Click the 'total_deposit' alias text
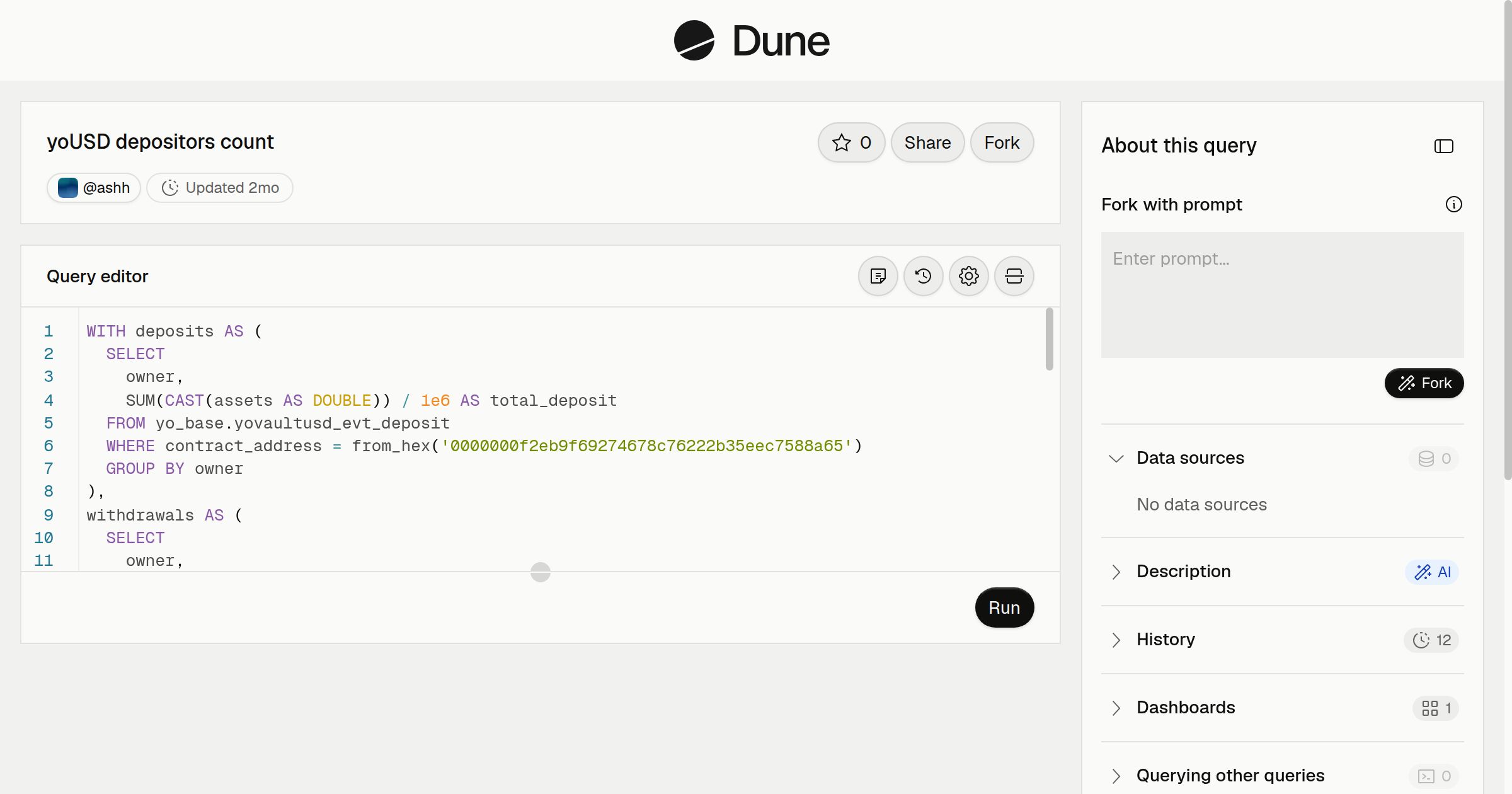Screen dimensions: 1512x794 tap(553, 400)
